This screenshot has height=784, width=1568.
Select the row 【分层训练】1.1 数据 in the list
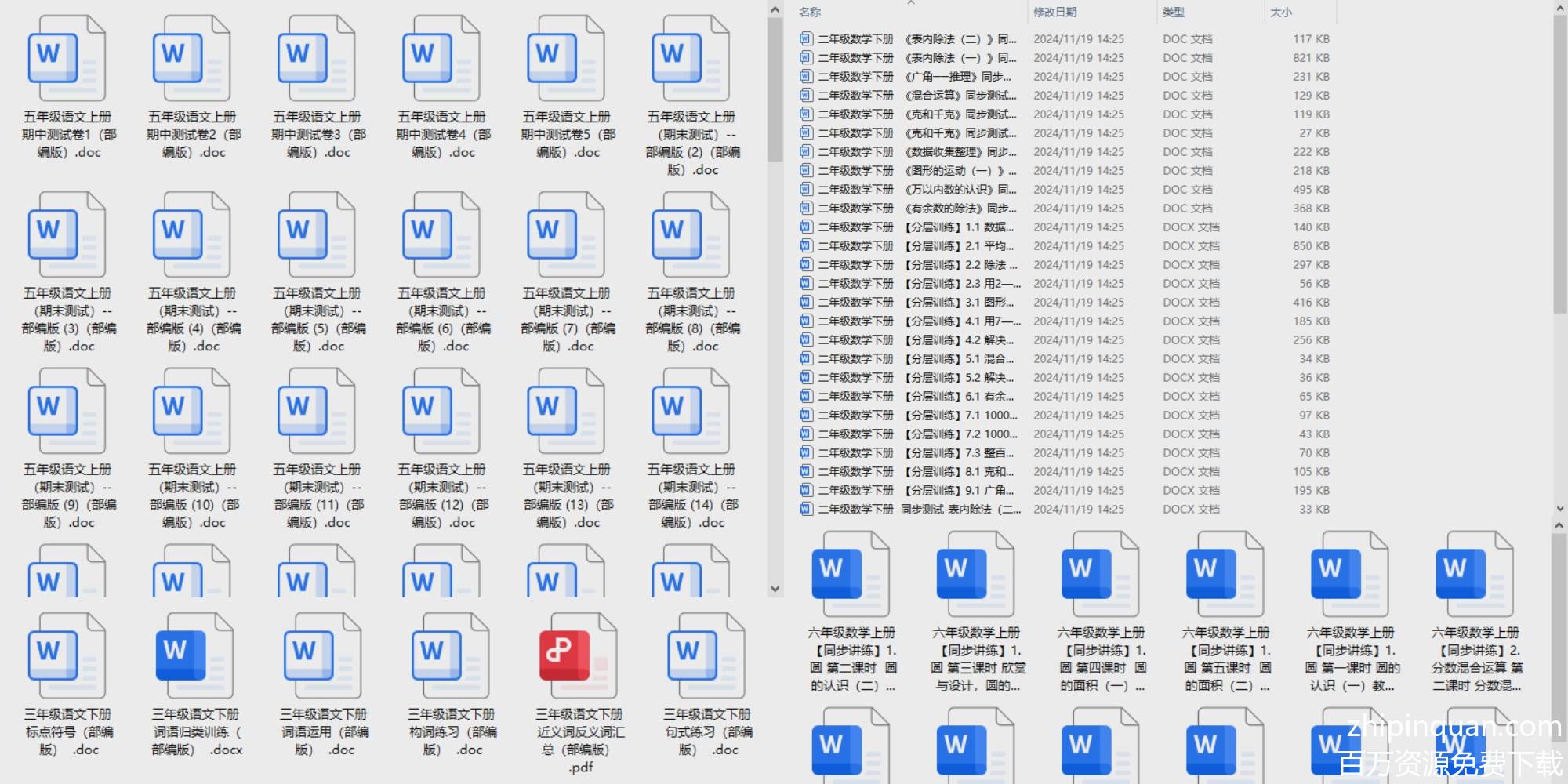1065,227
